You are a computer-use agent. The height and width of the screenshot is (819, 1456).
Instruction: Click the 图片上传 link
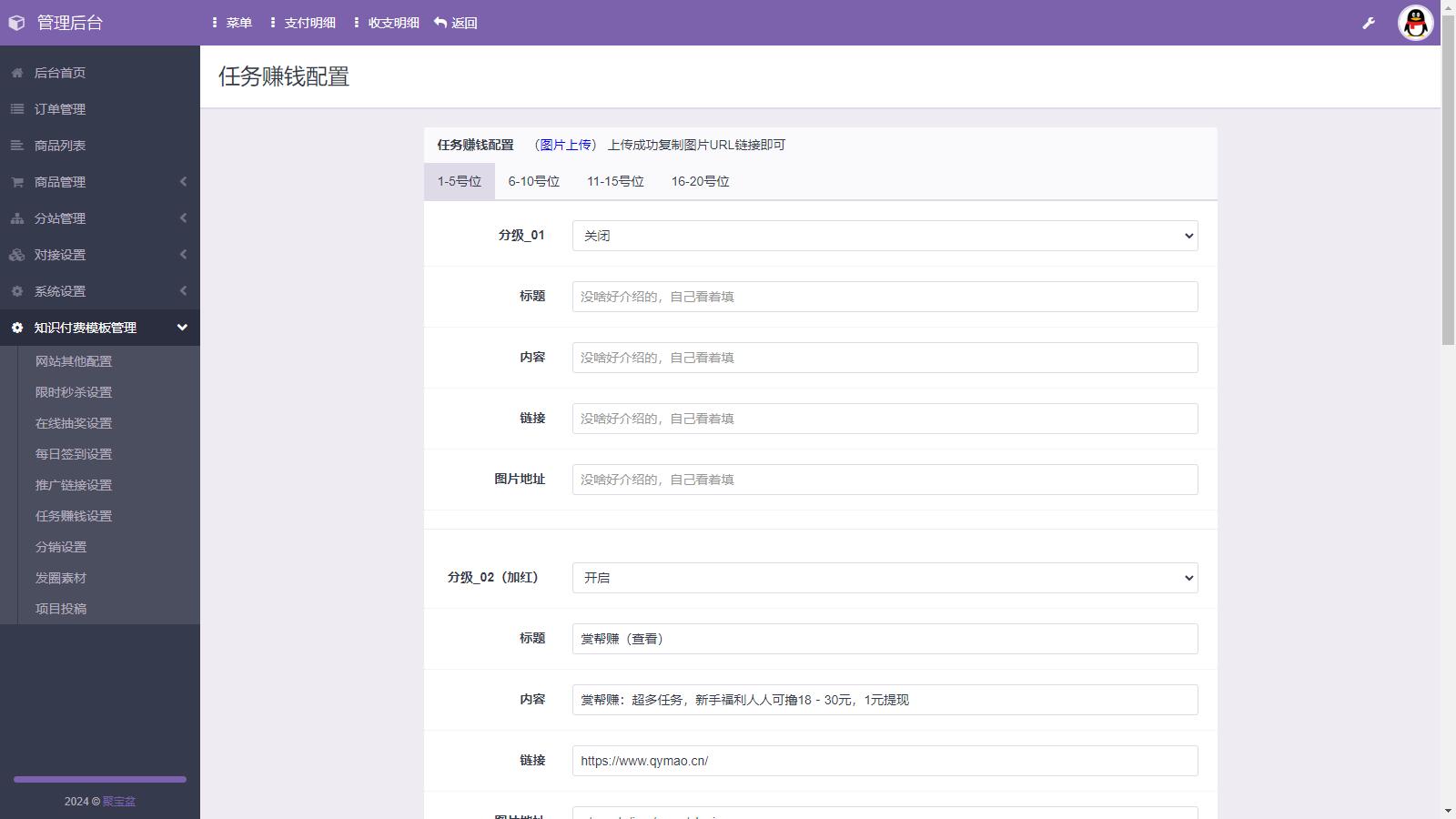tap(565, 145)
